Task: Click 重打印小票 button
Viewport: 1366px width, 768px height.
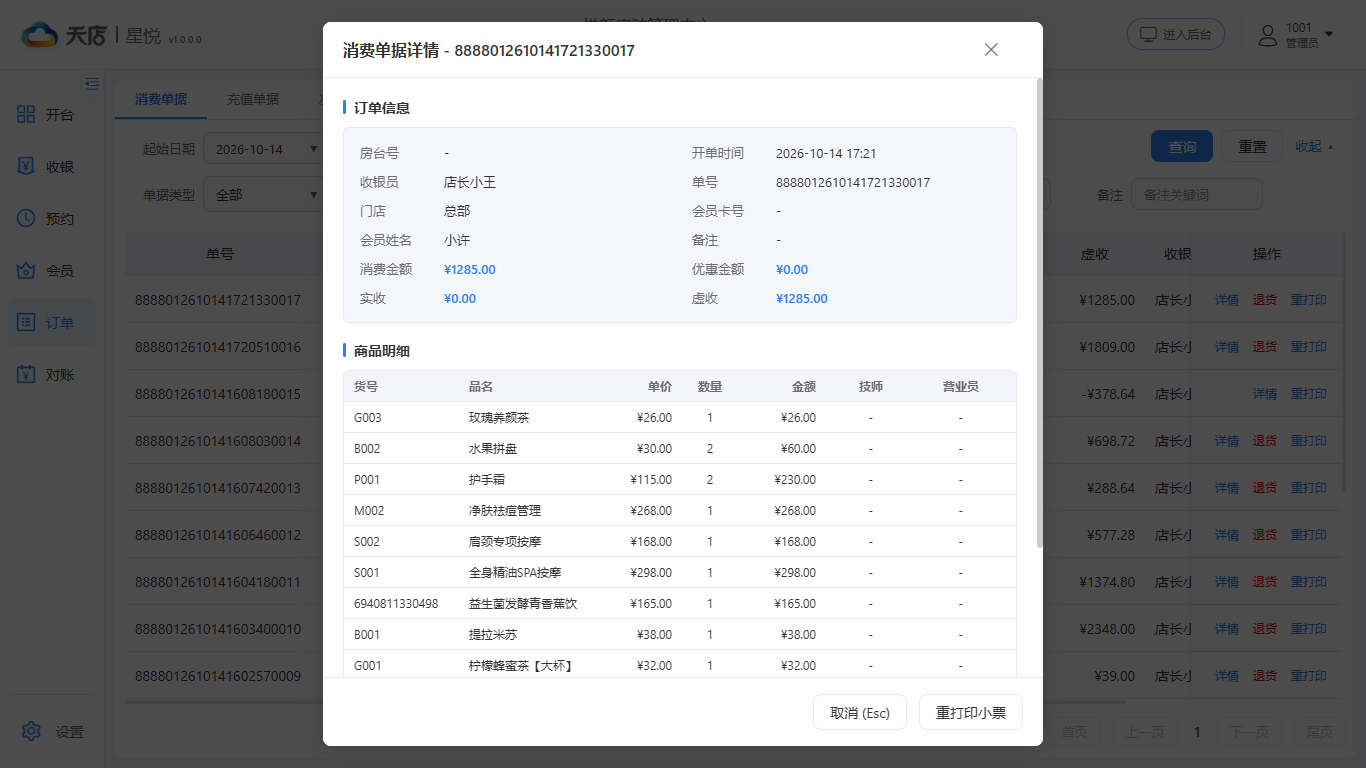Action: (971, 712)
